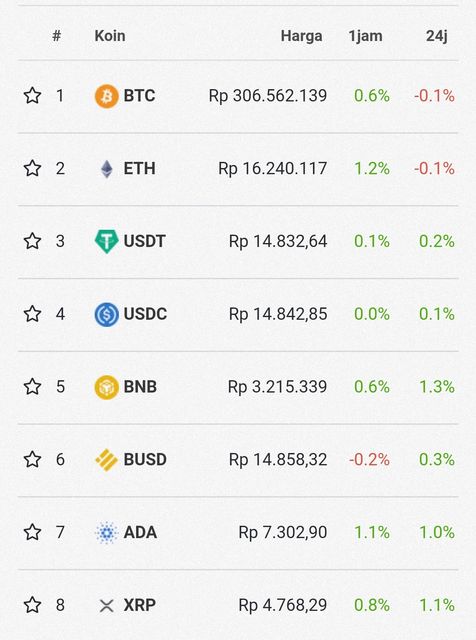This screenshot has height=640, width=476.
Task: Click the Bitcoin BTC coin logo
Action: [107, 96]
